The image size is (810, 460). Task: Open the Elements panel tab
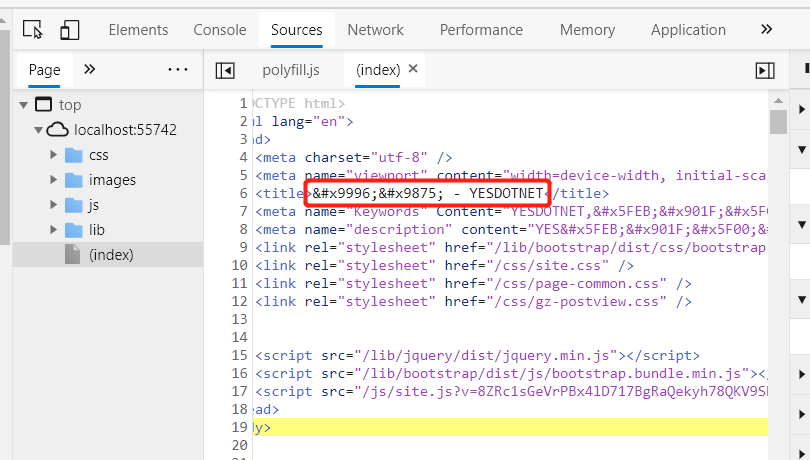pyautogui.click(x=138, y=30)
